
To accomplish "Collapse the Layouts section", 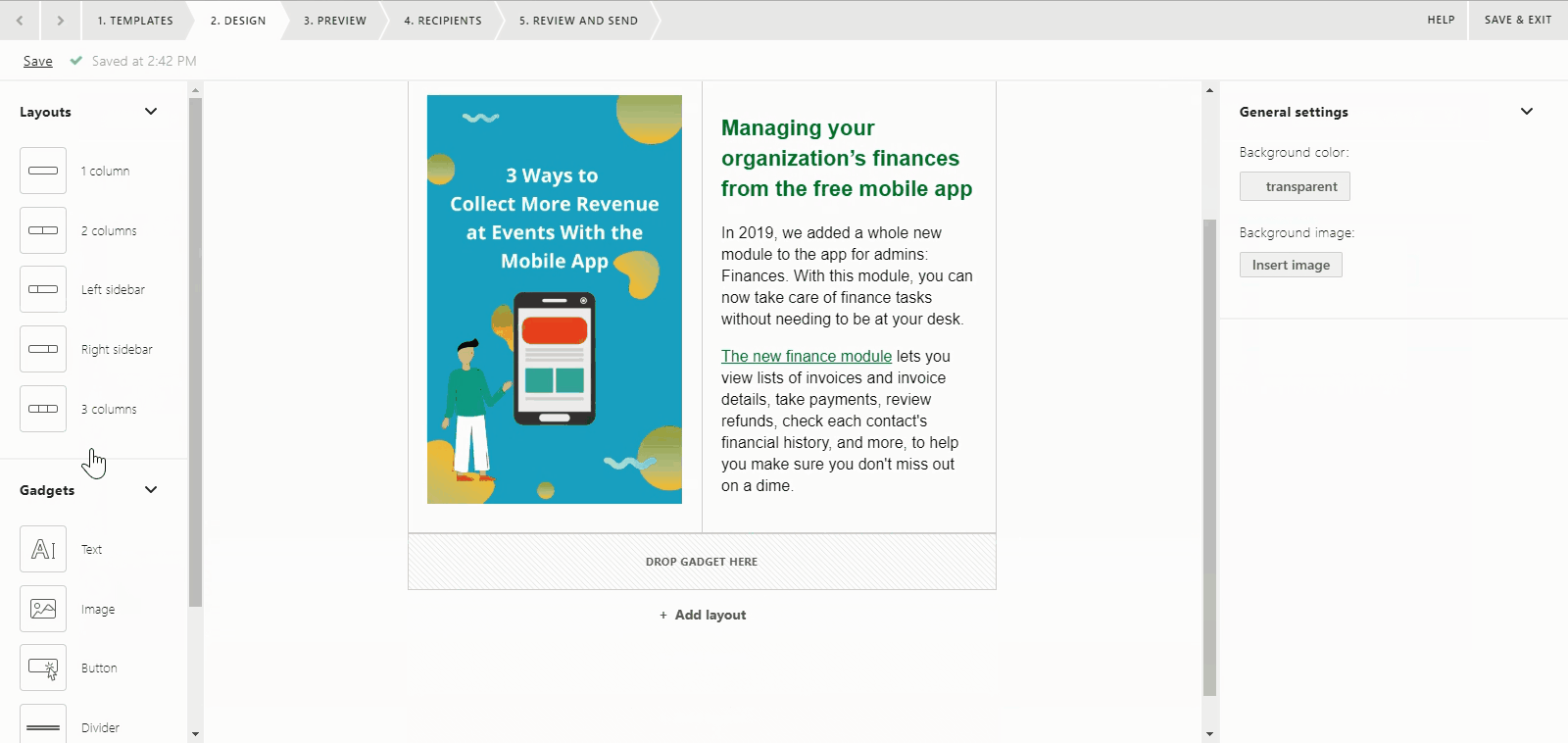I will pyautogui.click(x=151, y=112).
